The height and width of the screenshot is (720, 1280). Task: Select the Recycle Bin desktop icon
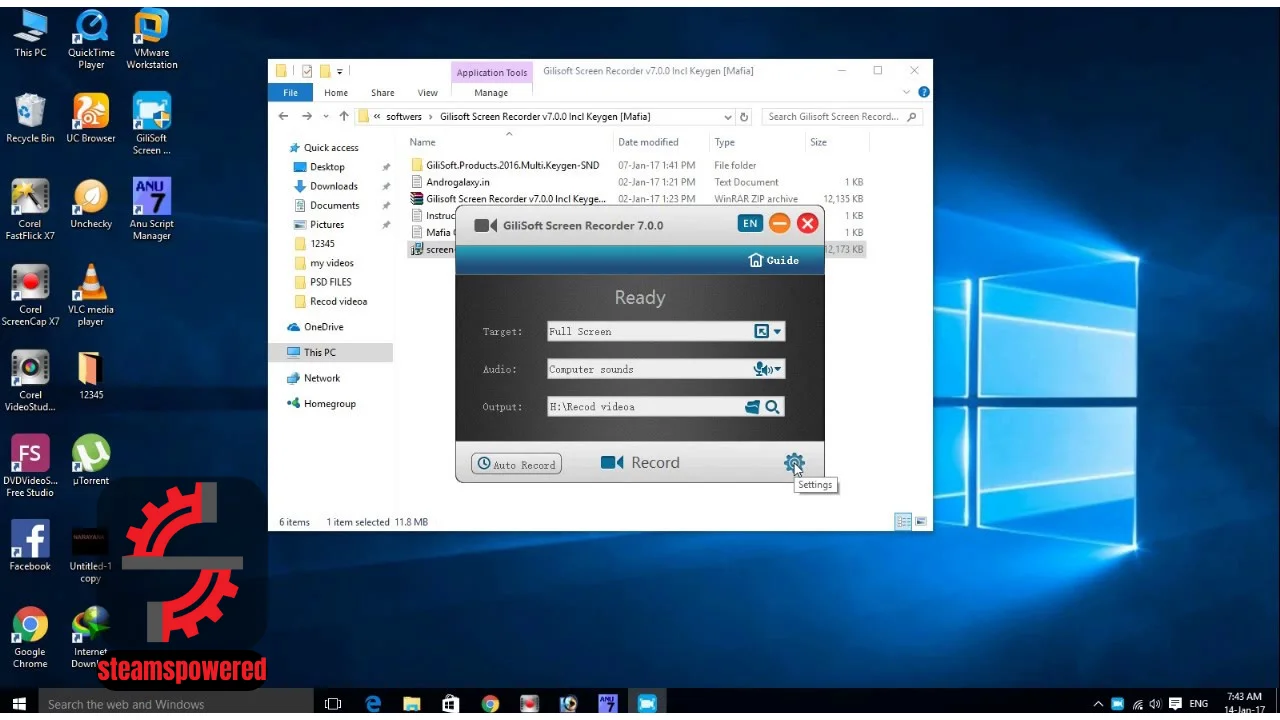(30, 119)
